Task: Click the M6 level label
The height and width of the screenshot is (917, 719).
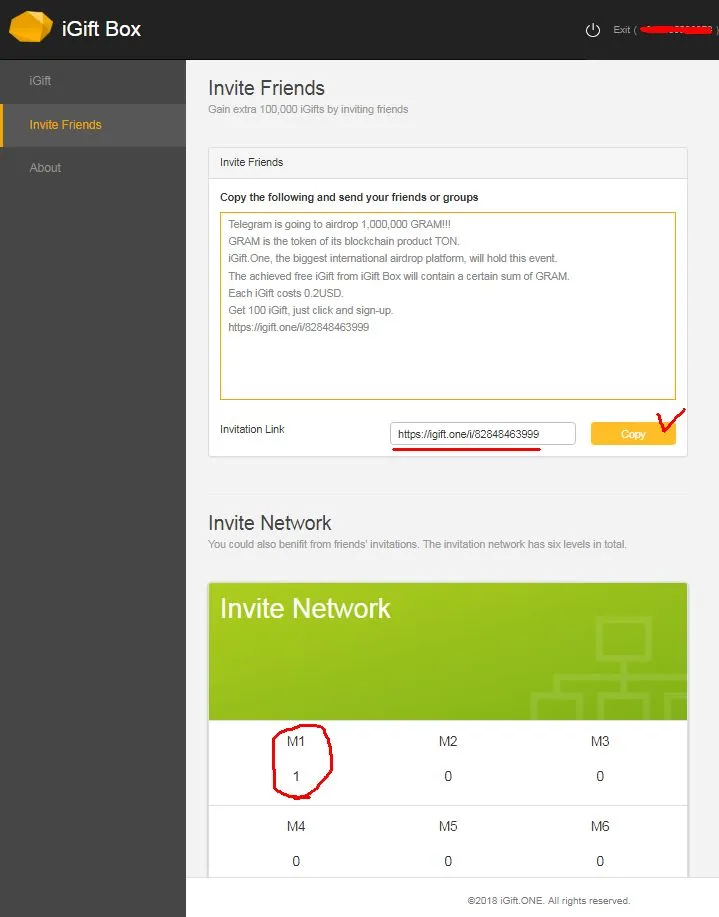Action: [600, 826]
